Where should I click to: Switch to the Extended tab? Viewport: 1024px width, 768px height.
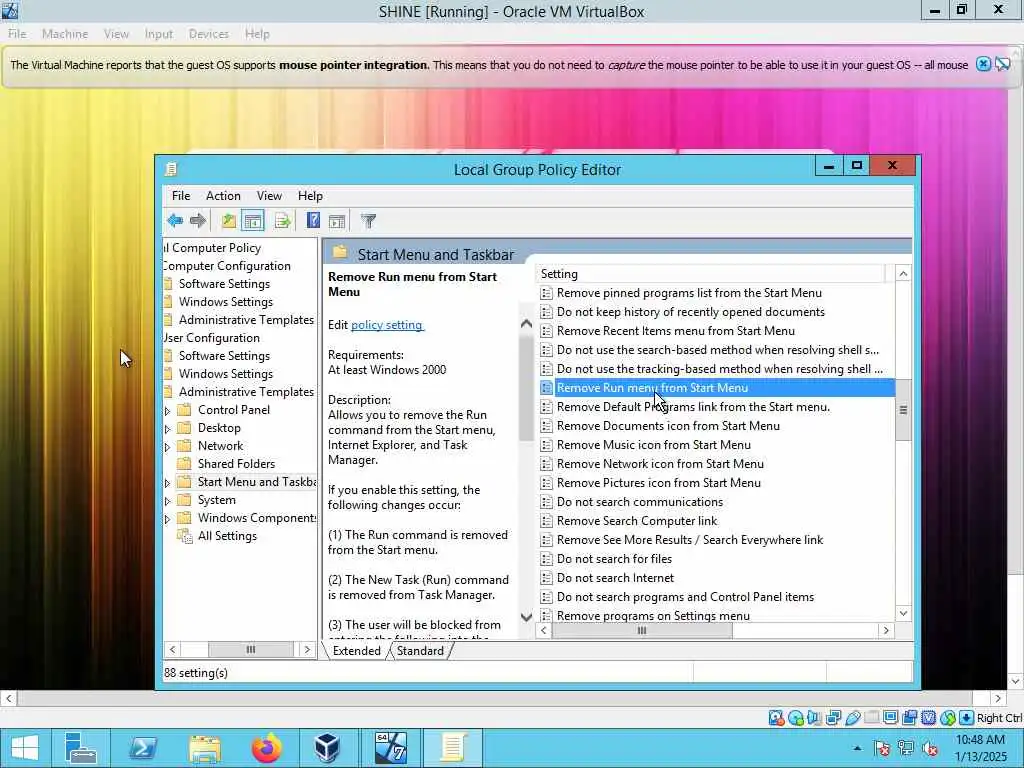click(357, 650)
